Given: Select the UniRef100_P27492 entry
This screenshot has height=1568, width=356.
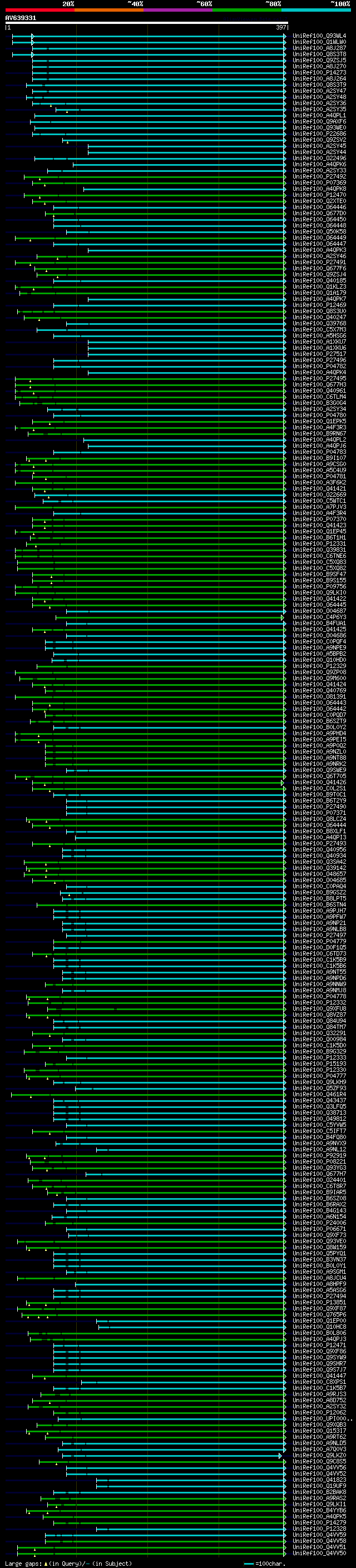Looking at the screenshot, I should 319,176.
